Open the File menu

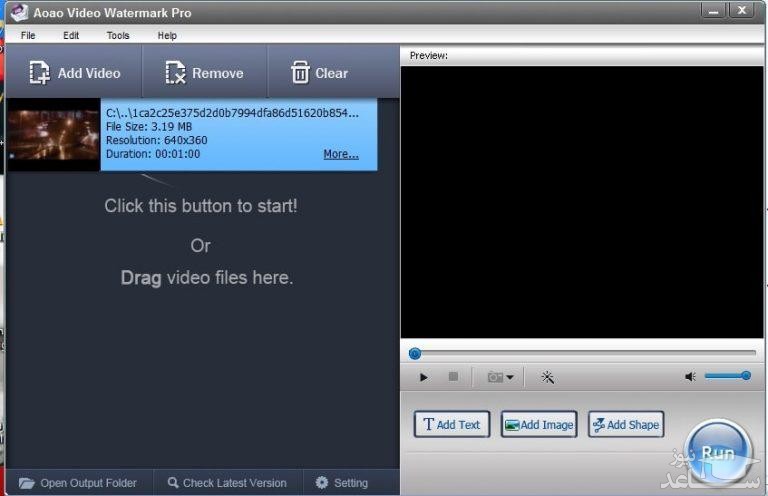28,35
